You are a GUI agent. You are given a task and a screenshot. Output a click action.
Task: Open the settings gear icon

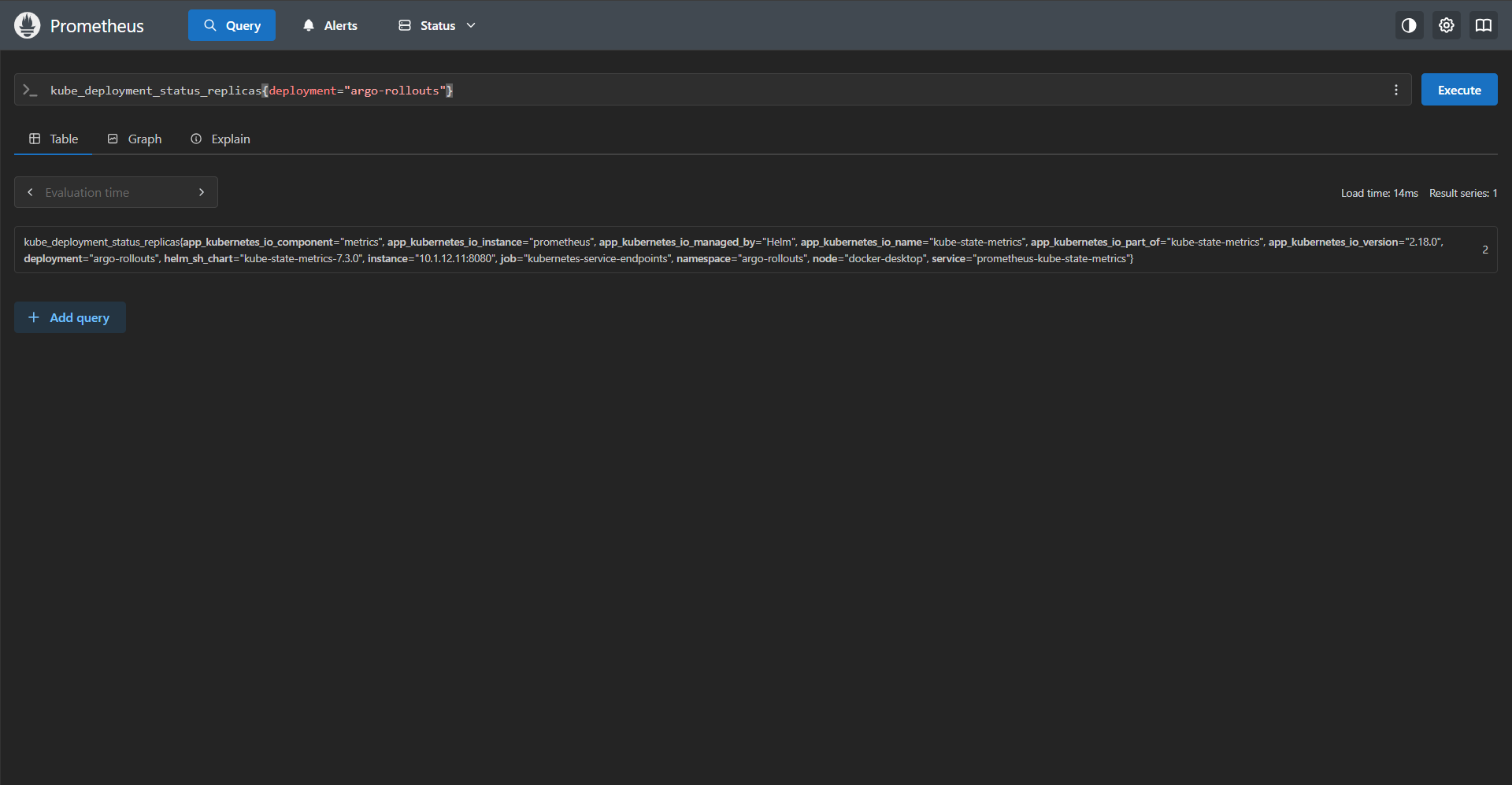pyautogui.click(x=1446, y=25)
